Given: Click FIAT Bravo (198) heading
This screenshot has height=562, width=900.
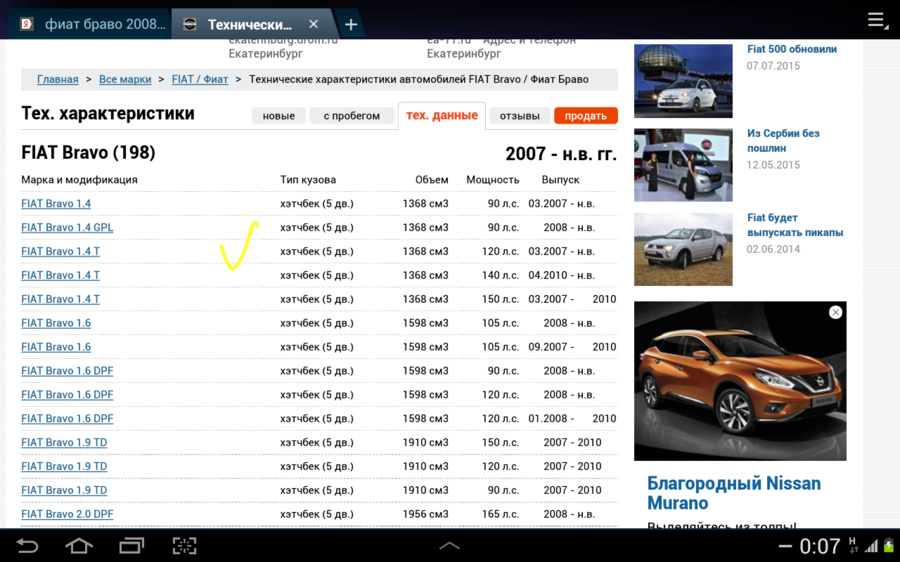Looking at the screenshot, I should (88, 153).
